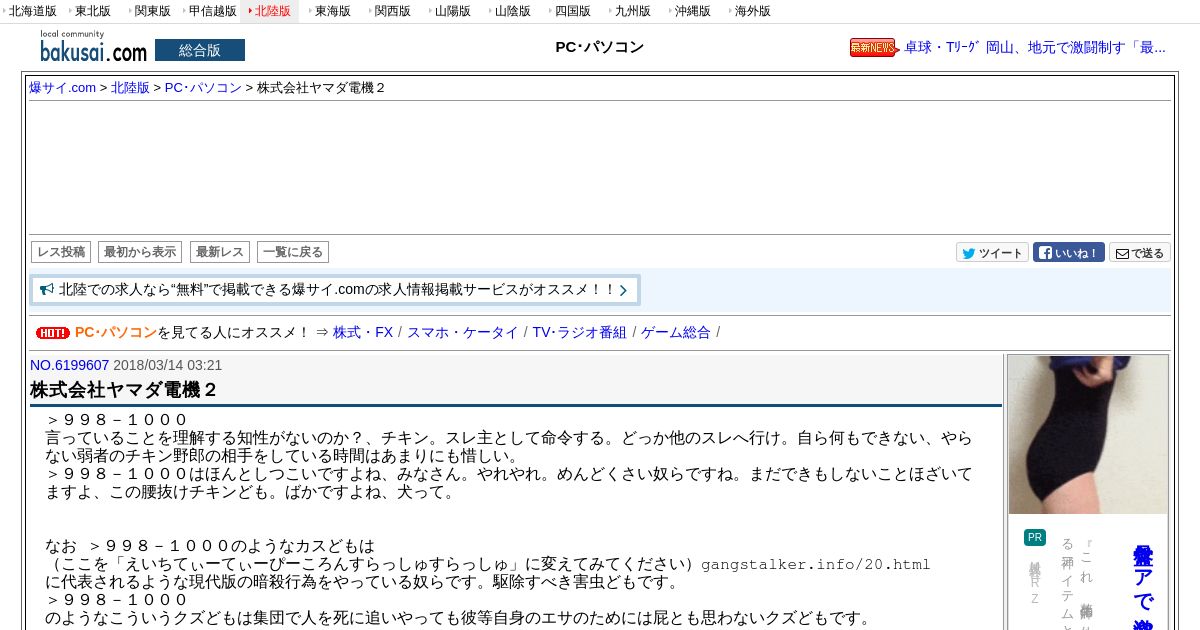Click the 最初から表示 button

tap(140, 252)
